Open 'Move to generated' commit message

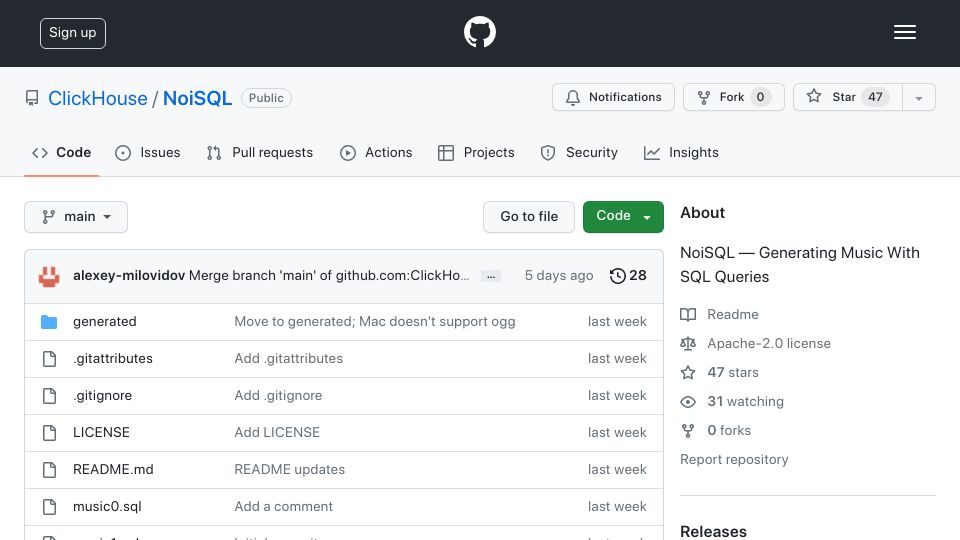(x=375, y=321)
